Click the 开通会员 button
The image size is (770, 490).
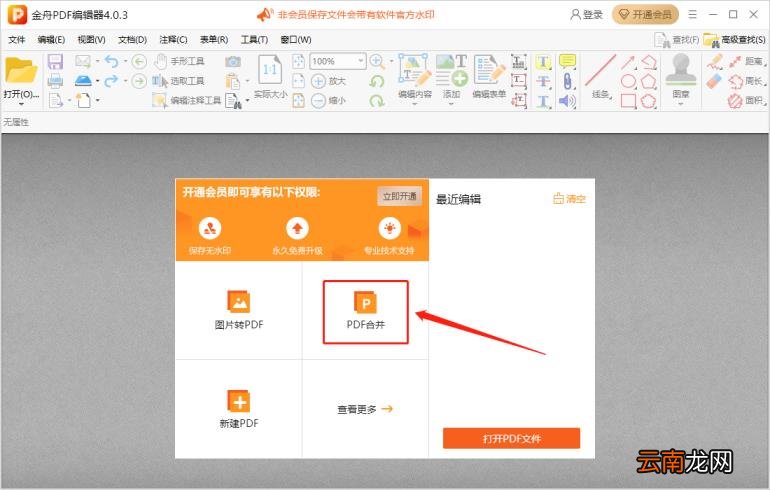coord(645,15)
